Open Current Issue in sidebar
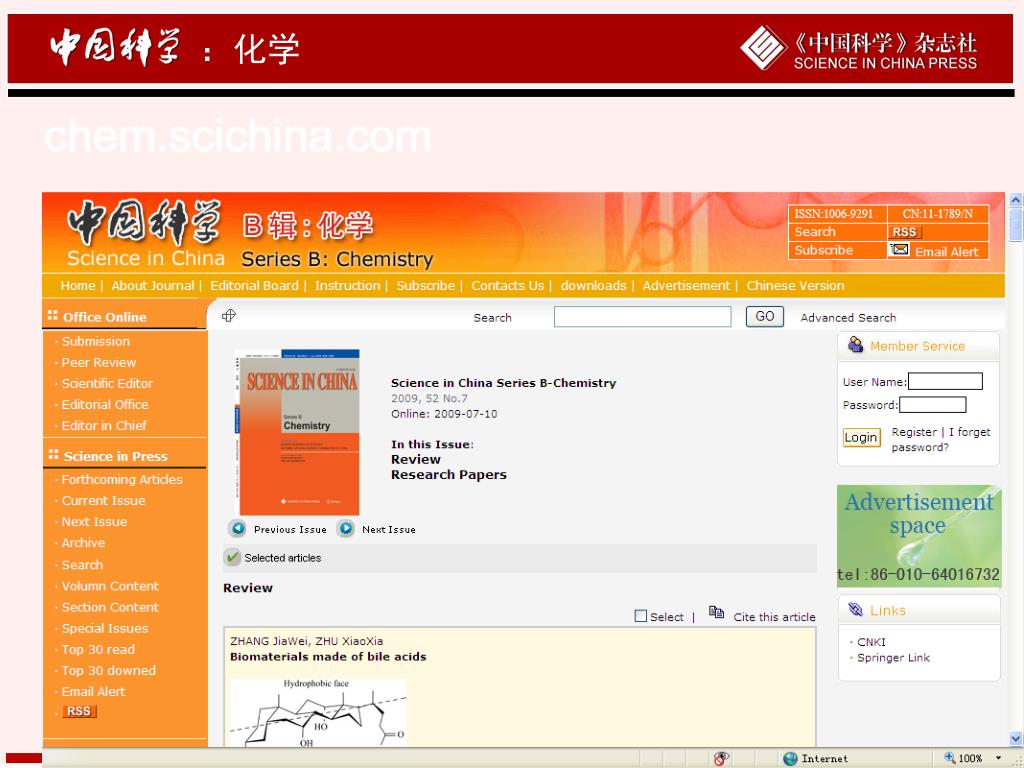Screen dimensions: 1024x768 pyautogui.click(x=104, y=501)
